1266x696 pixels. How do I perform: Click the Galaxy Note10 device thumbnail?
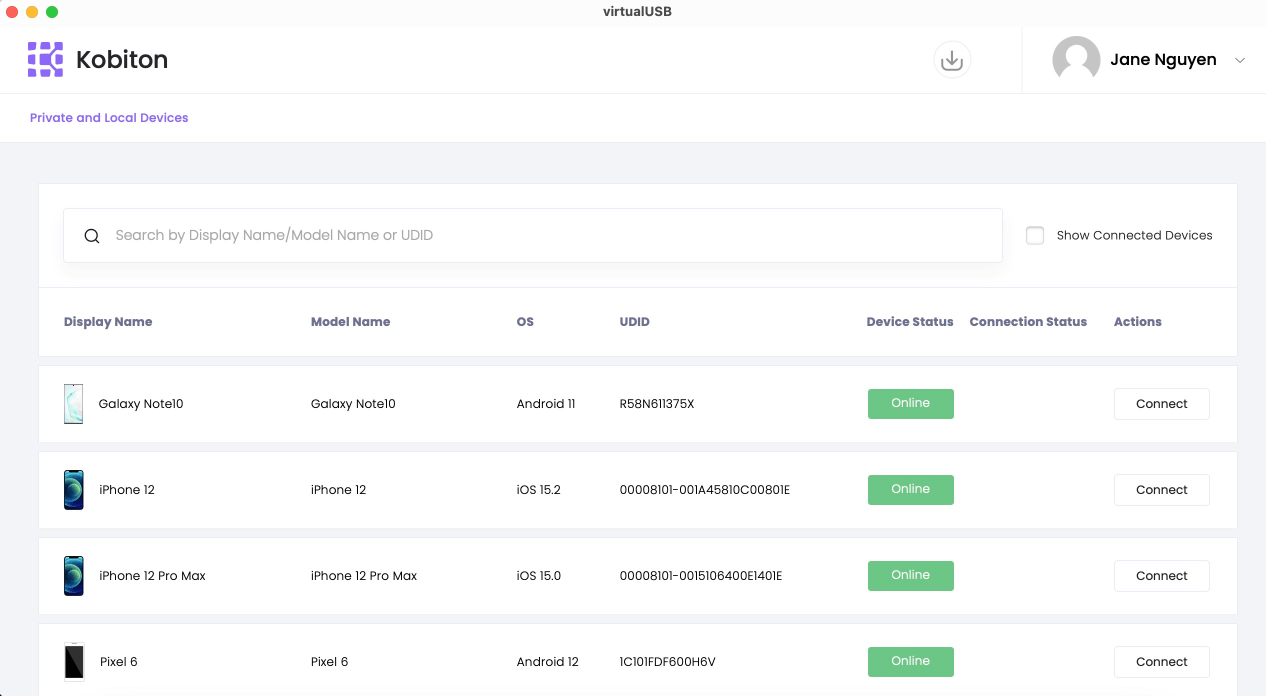click(74, 404)
